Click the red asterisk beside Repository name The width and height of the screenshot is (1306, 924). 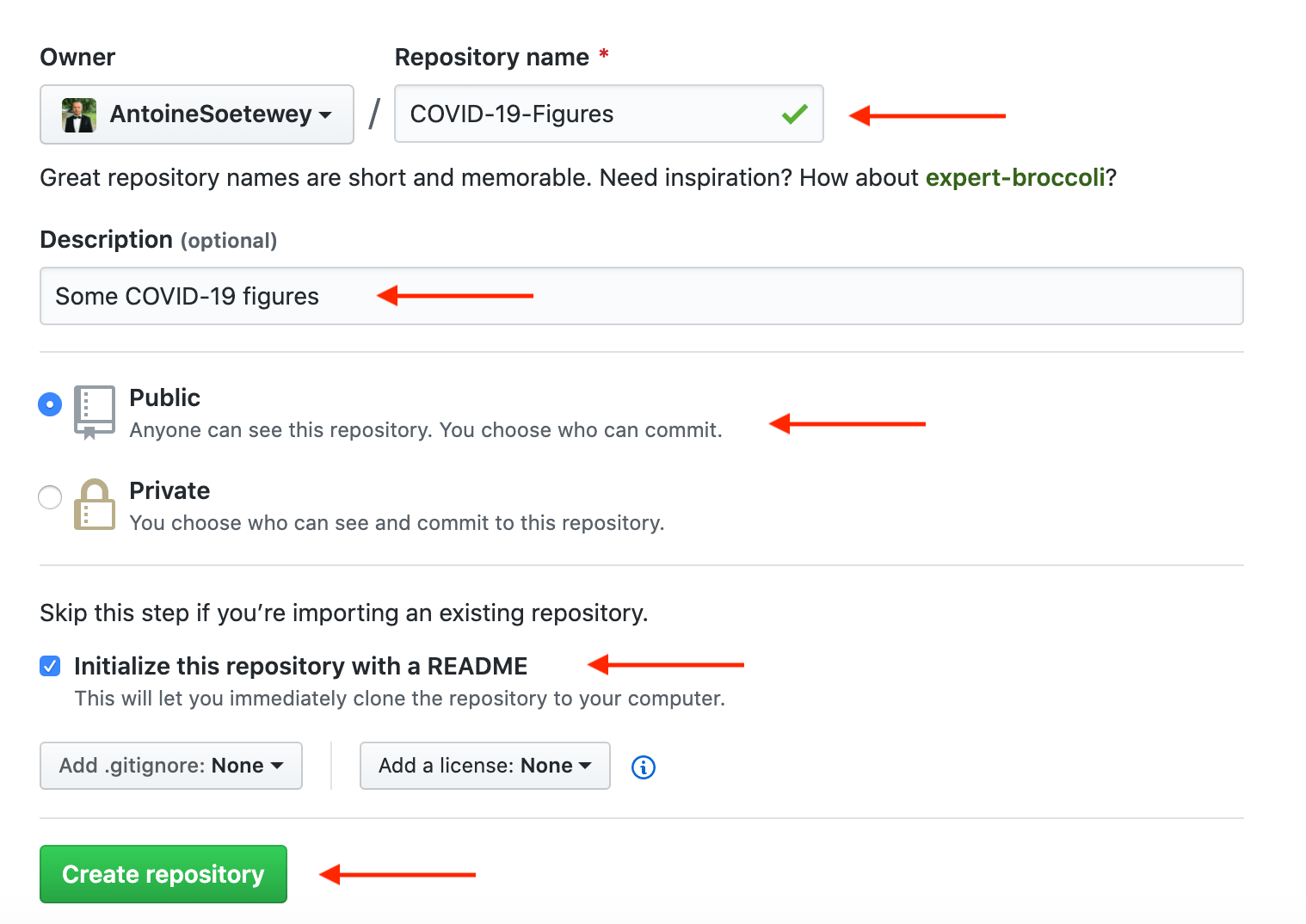[603, 55]
